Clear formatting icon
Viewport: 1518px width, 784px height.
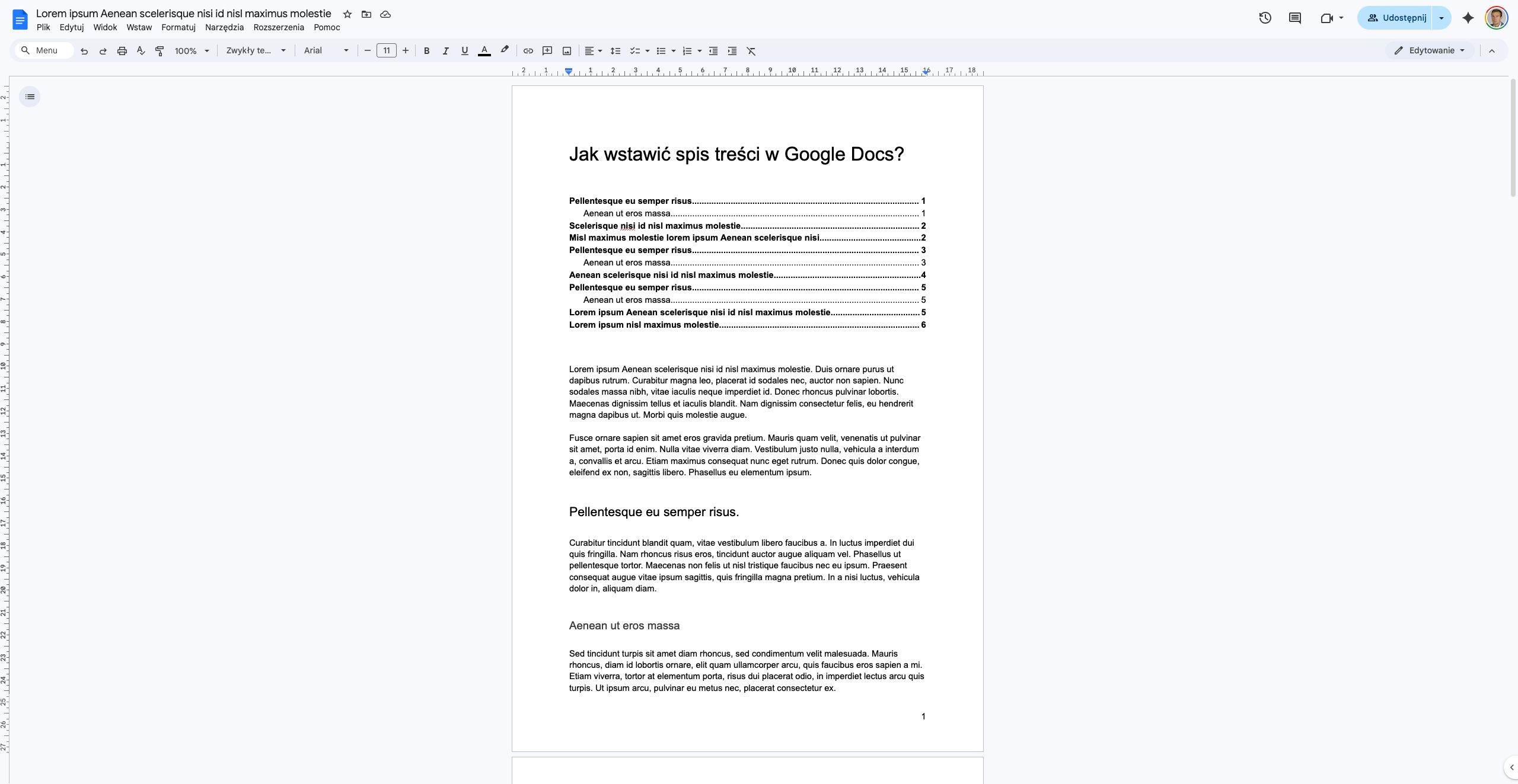[x=751, y=51]
